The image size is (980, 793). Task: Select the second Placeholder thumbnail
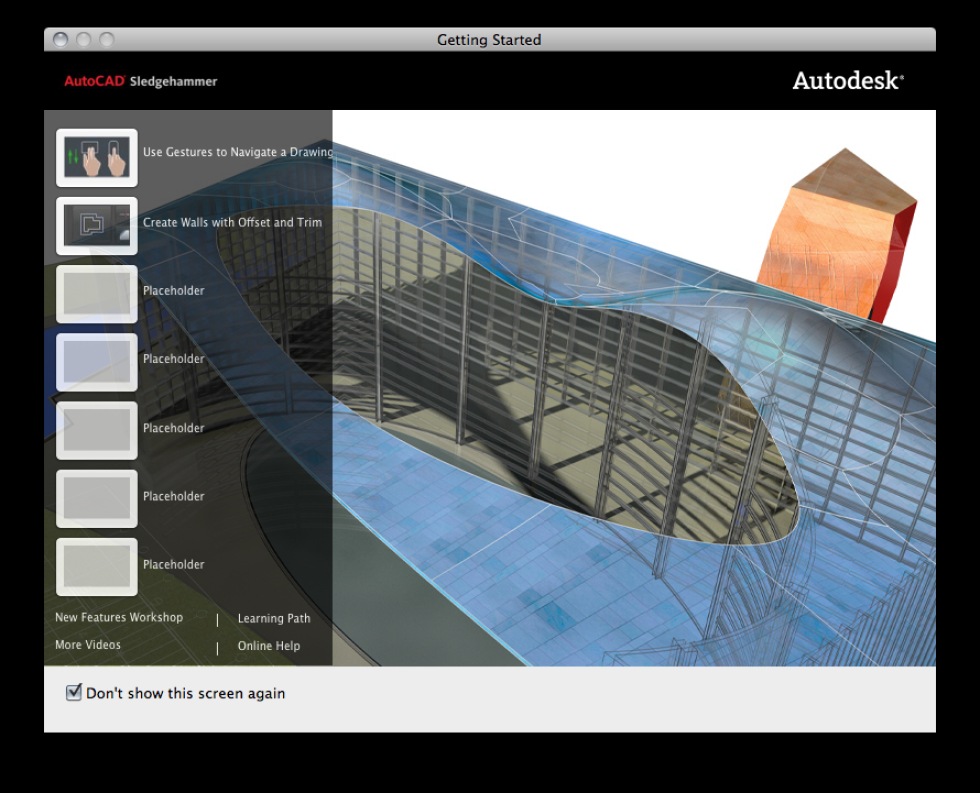coord(96,362)
